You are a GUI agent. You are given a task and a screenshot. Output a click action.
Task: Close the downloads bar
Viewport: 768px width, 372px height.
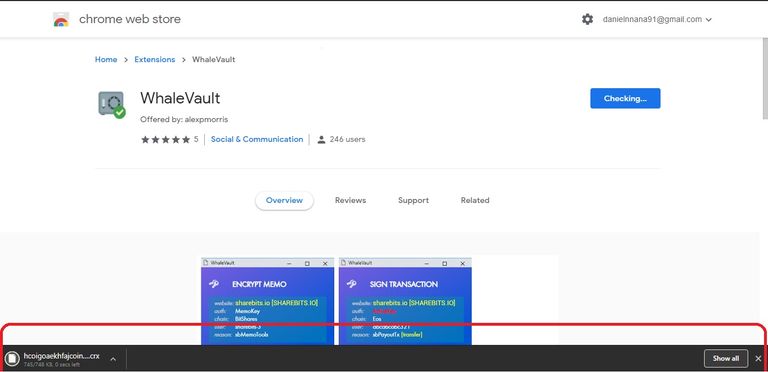(x=758, y=359)
